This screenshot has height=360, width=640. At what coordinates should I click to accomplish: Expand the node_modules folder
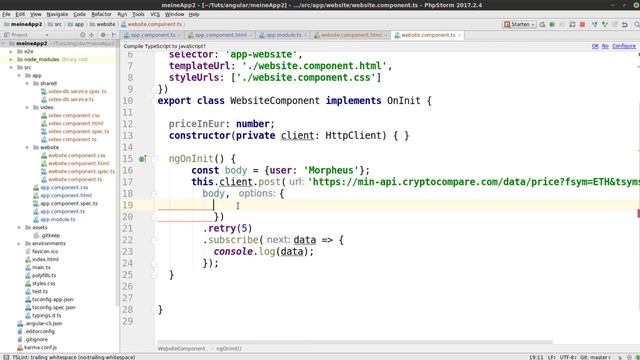tap(11, 60)
